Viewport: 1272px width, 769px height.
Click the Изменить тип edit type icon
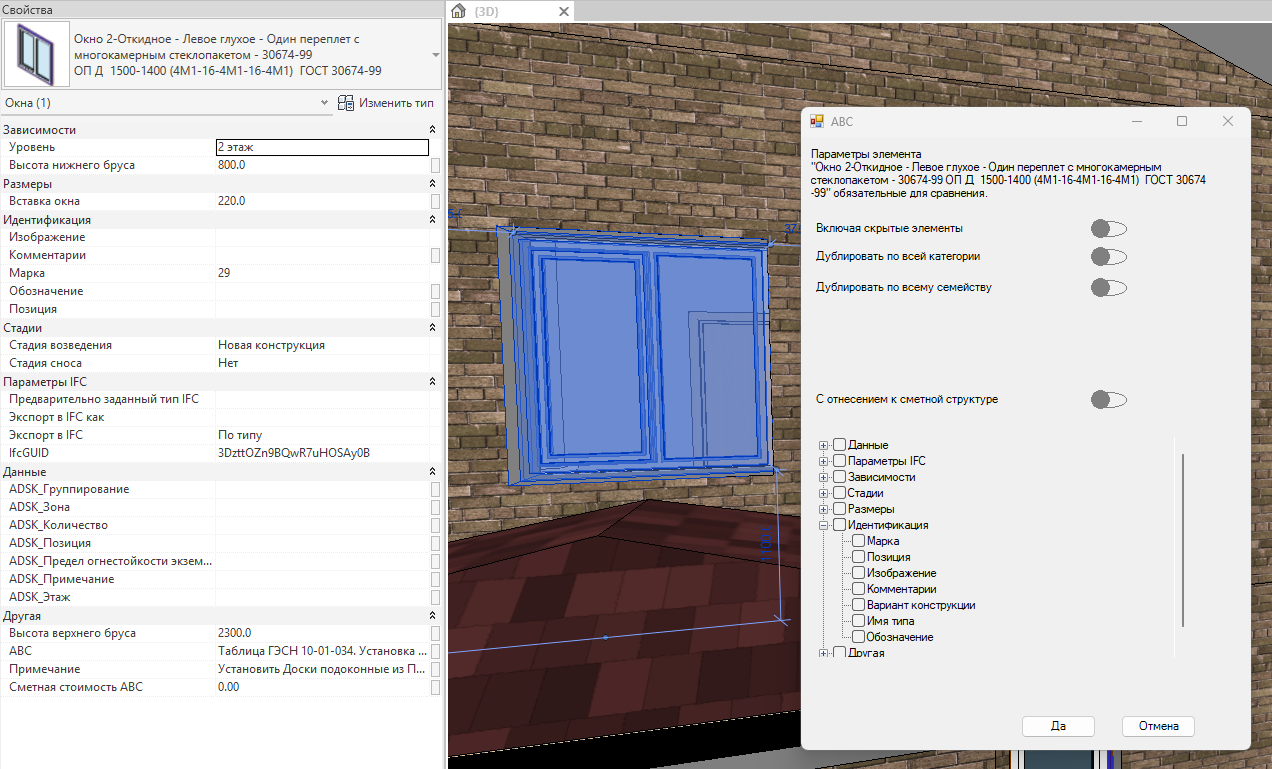[346, 103]
